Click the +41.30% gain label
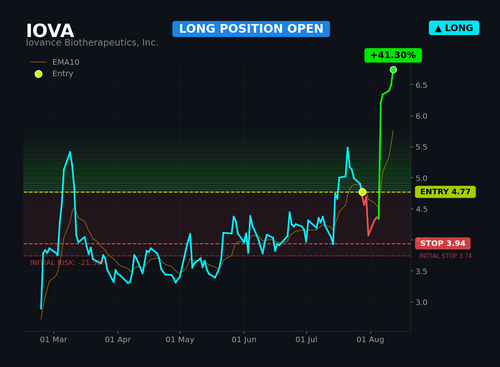 tap(393, 55)
